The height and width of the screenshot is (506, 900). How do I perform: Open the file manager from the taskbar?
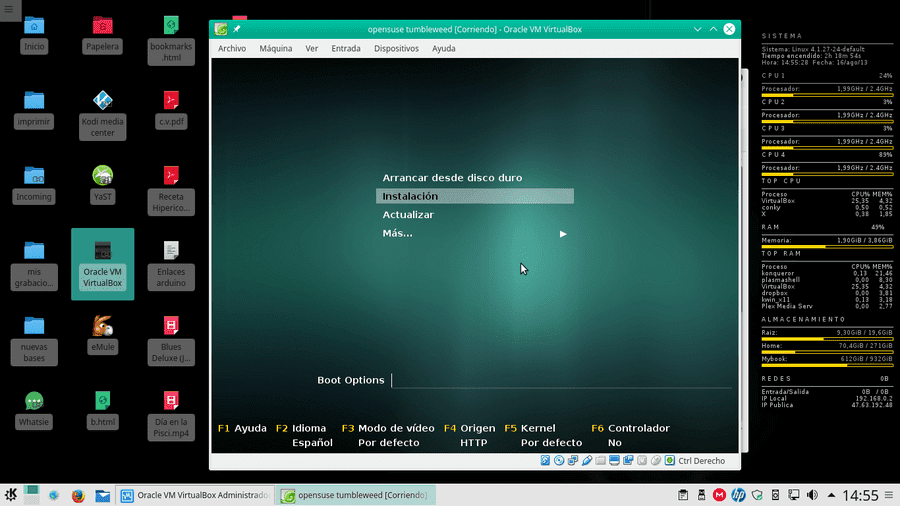[103, 495]
